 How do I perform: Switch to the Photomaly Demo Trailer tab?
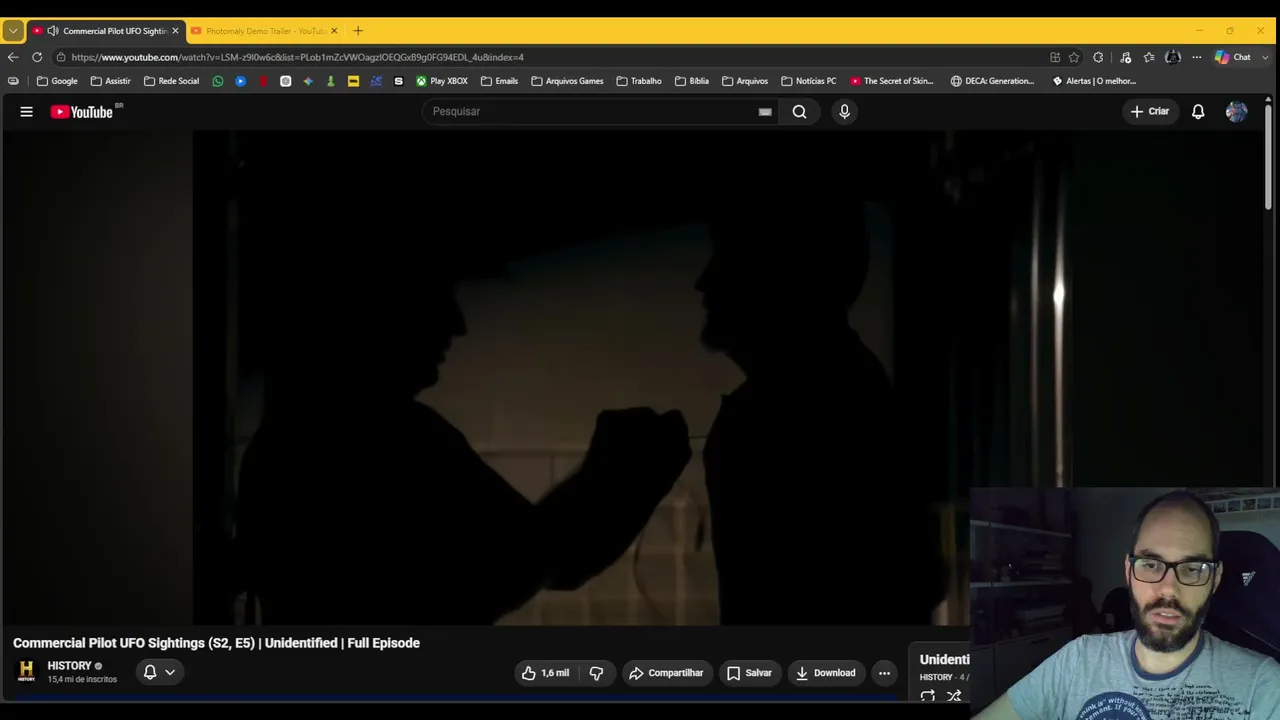point(264,31)
